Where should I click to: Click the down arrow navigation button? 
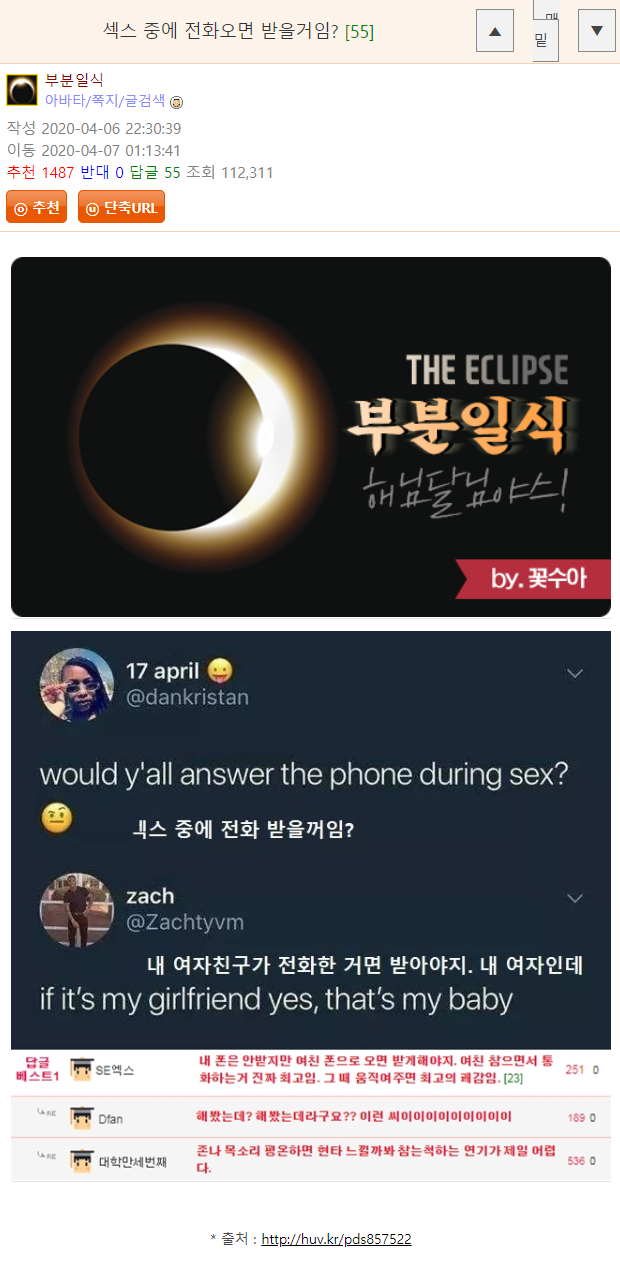tap(597, 31)
